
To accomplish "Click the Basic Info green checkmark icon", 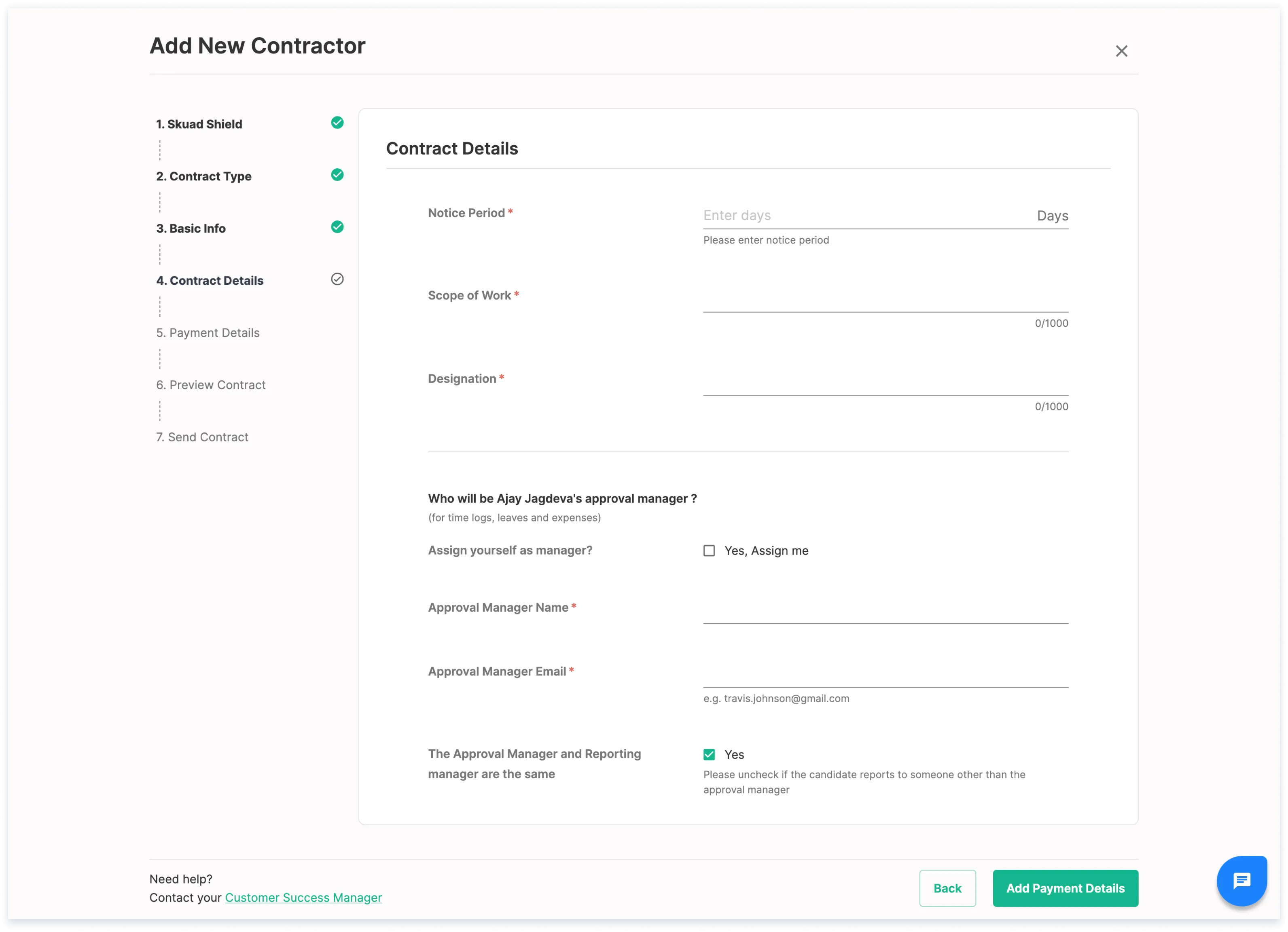I will (337, 227).
